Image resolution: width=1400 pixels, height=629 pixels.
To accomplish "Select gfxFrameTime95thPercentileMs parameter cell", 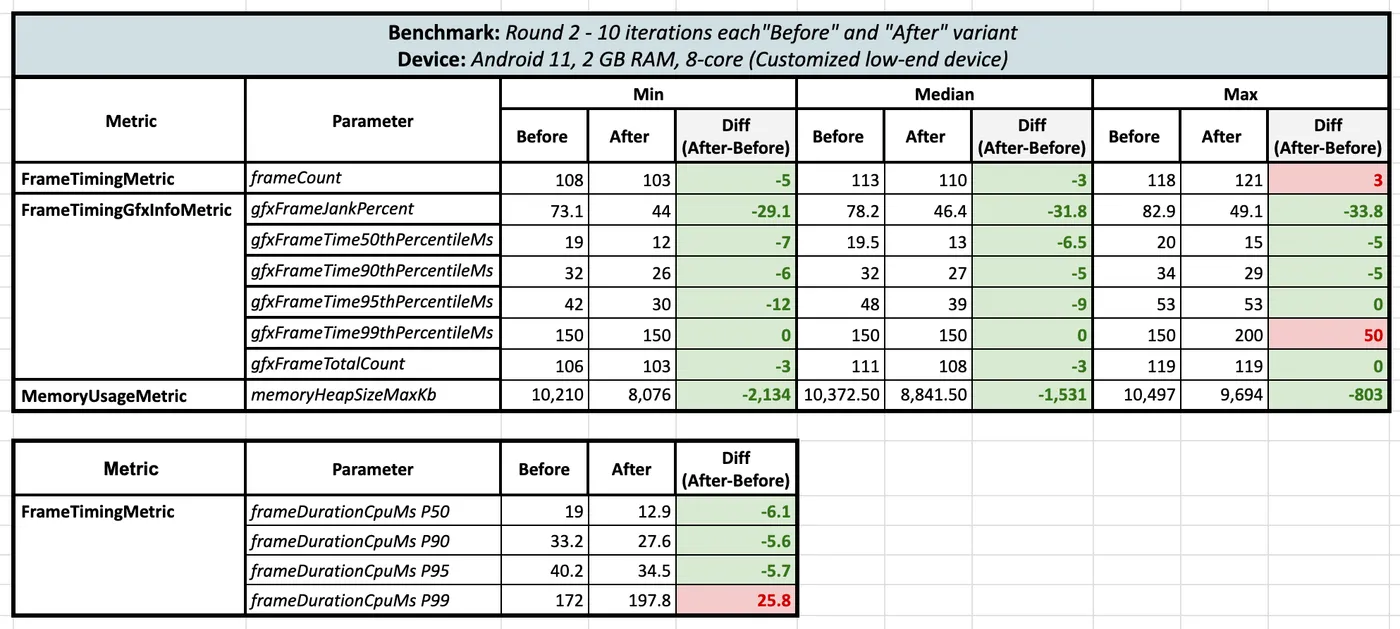I will click(x=372, y=302).
